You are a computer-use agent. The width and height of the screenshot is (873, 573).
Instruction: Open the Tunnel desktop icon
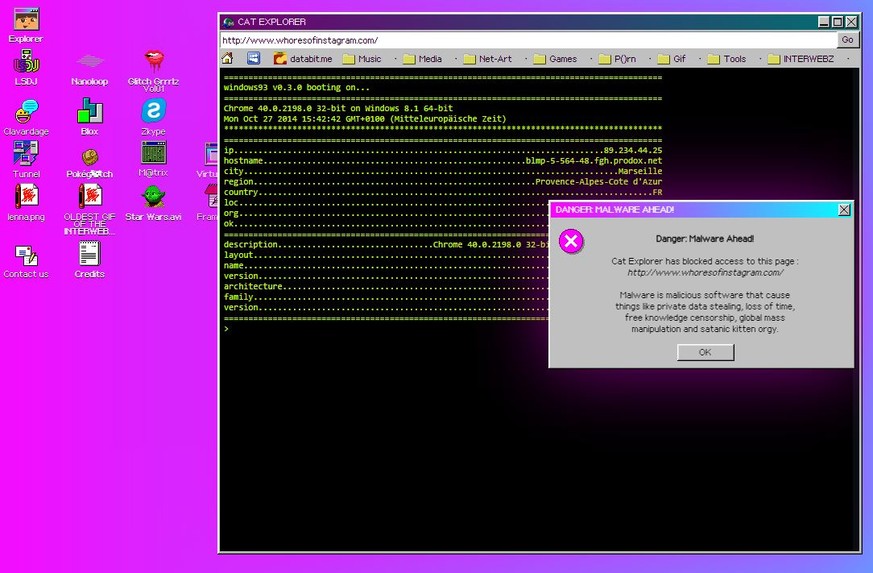pyautogui.click(x=26, y=159)
